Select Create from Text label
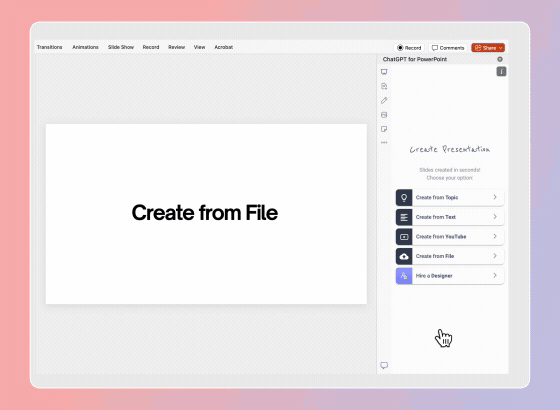The image size is (560, 410). coord(436,217)
